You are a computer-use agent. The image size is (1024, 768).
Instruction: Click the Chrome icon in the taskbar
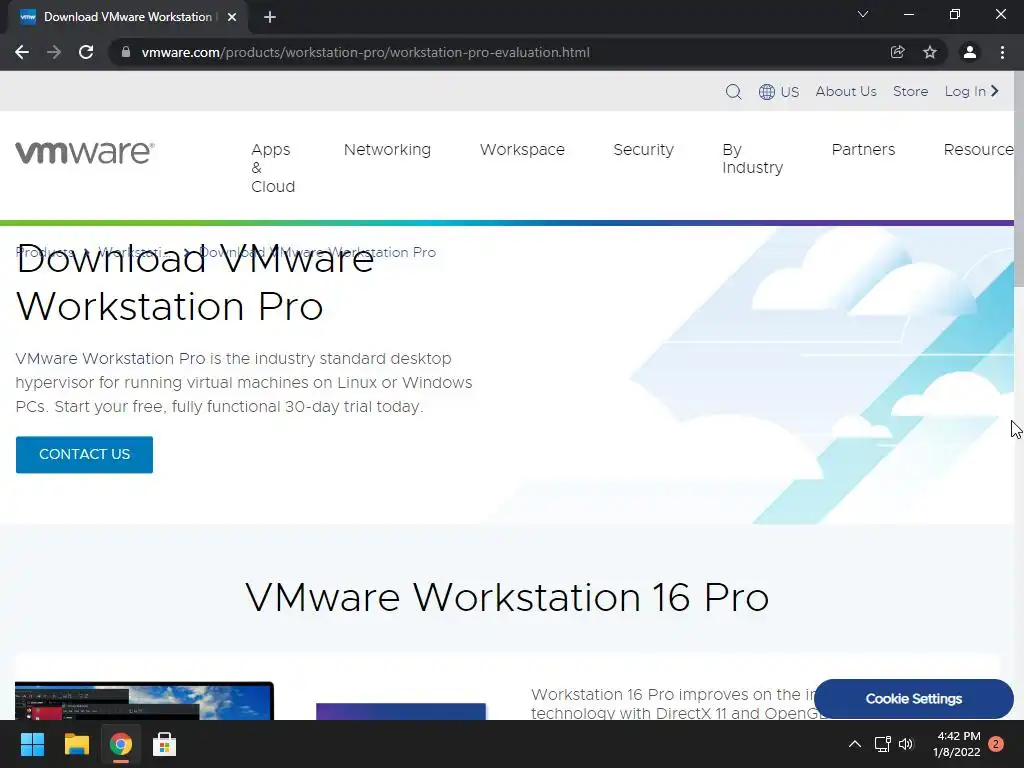click(x=121, y=744)
